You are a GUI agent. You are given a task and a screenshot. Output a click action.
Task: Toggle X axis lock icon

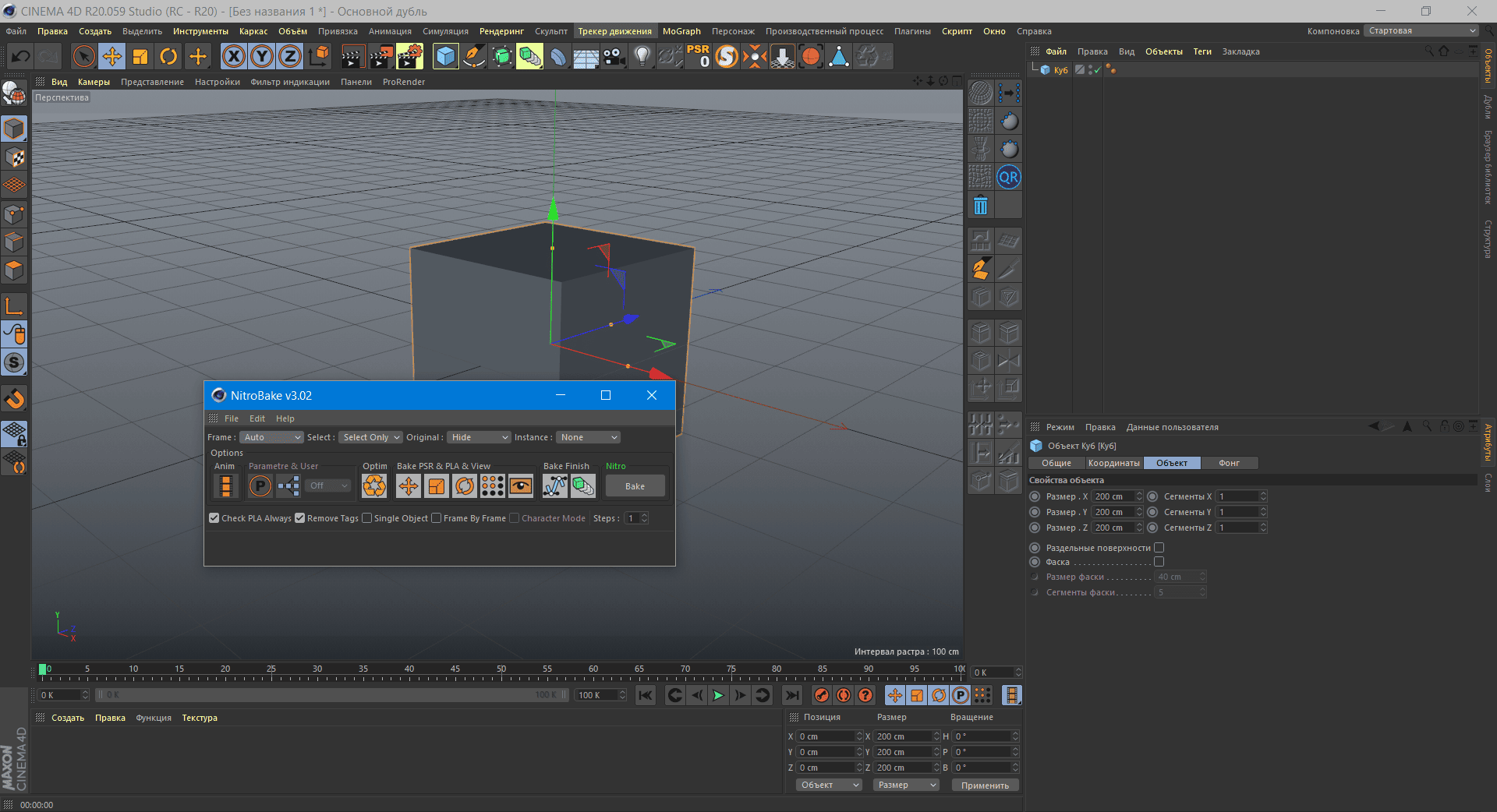click(x=233, y=56)
